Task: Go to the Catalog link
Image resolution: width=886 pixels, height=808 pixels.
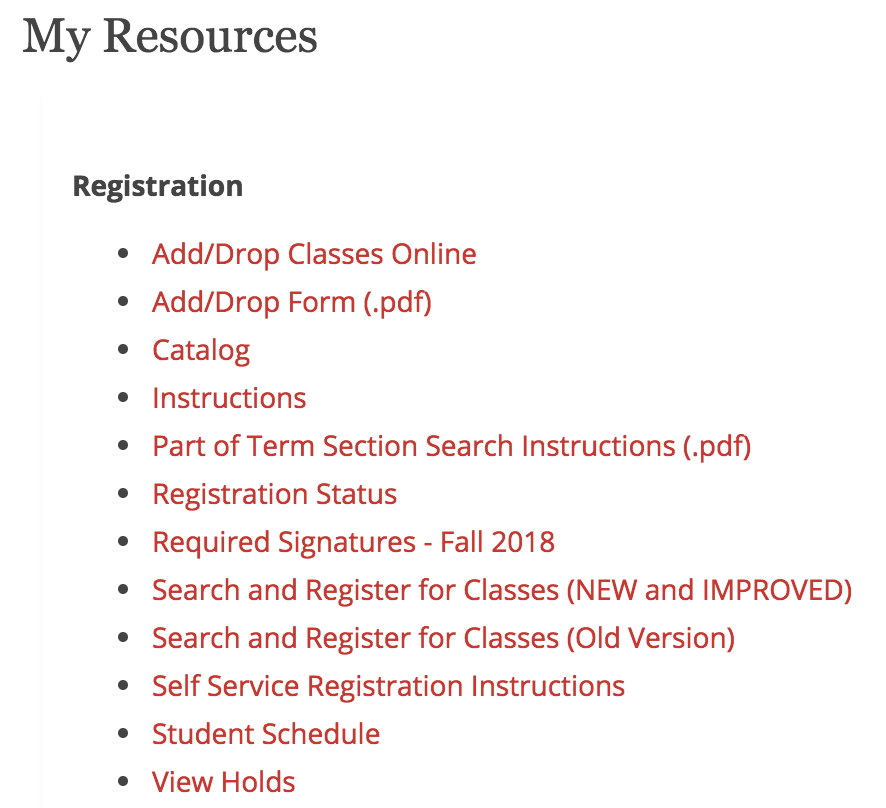Action: pyautogui.click(x=201, y=351)
